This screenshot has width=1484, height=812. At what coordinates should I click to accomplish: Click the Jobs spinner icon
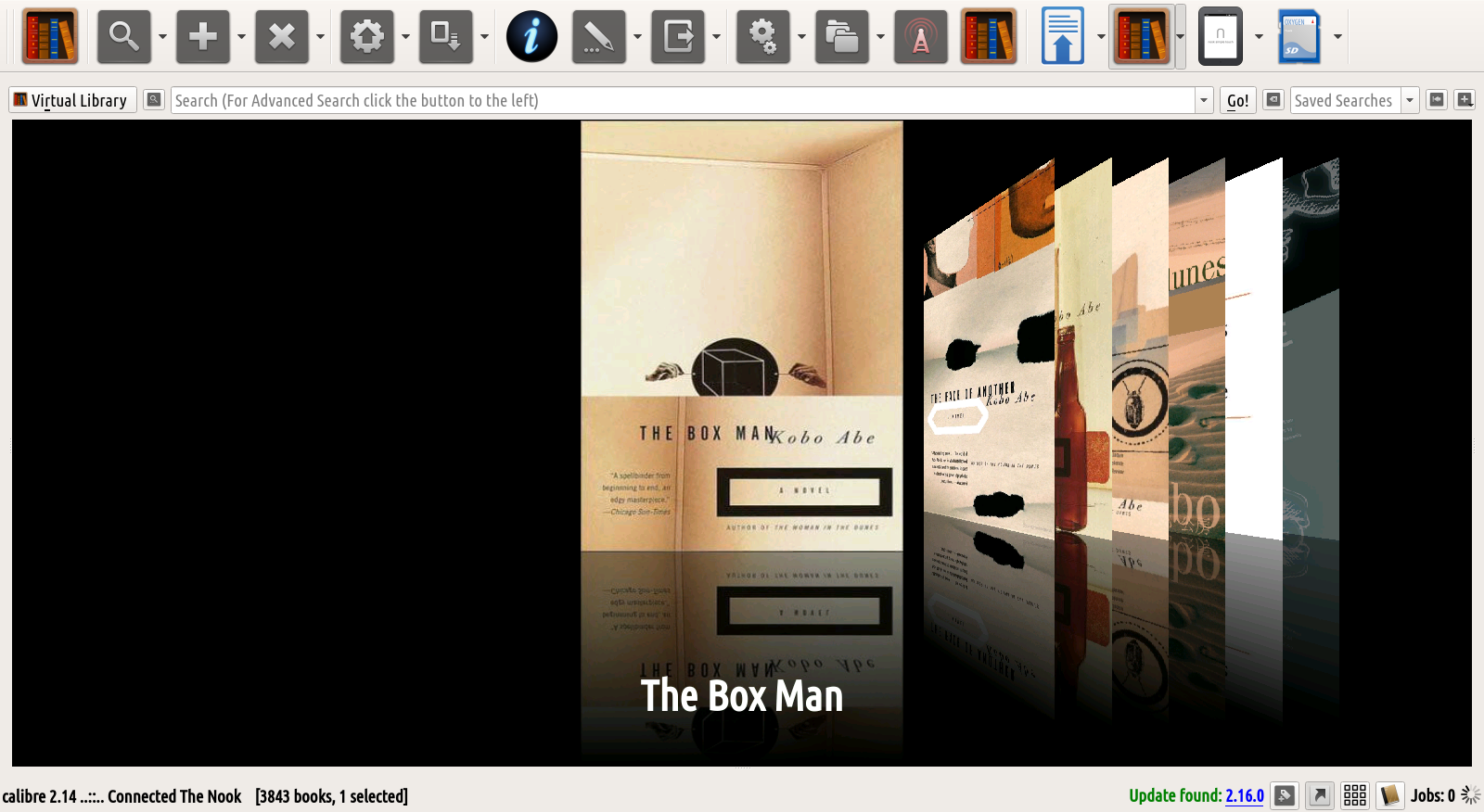[1470, 795]
